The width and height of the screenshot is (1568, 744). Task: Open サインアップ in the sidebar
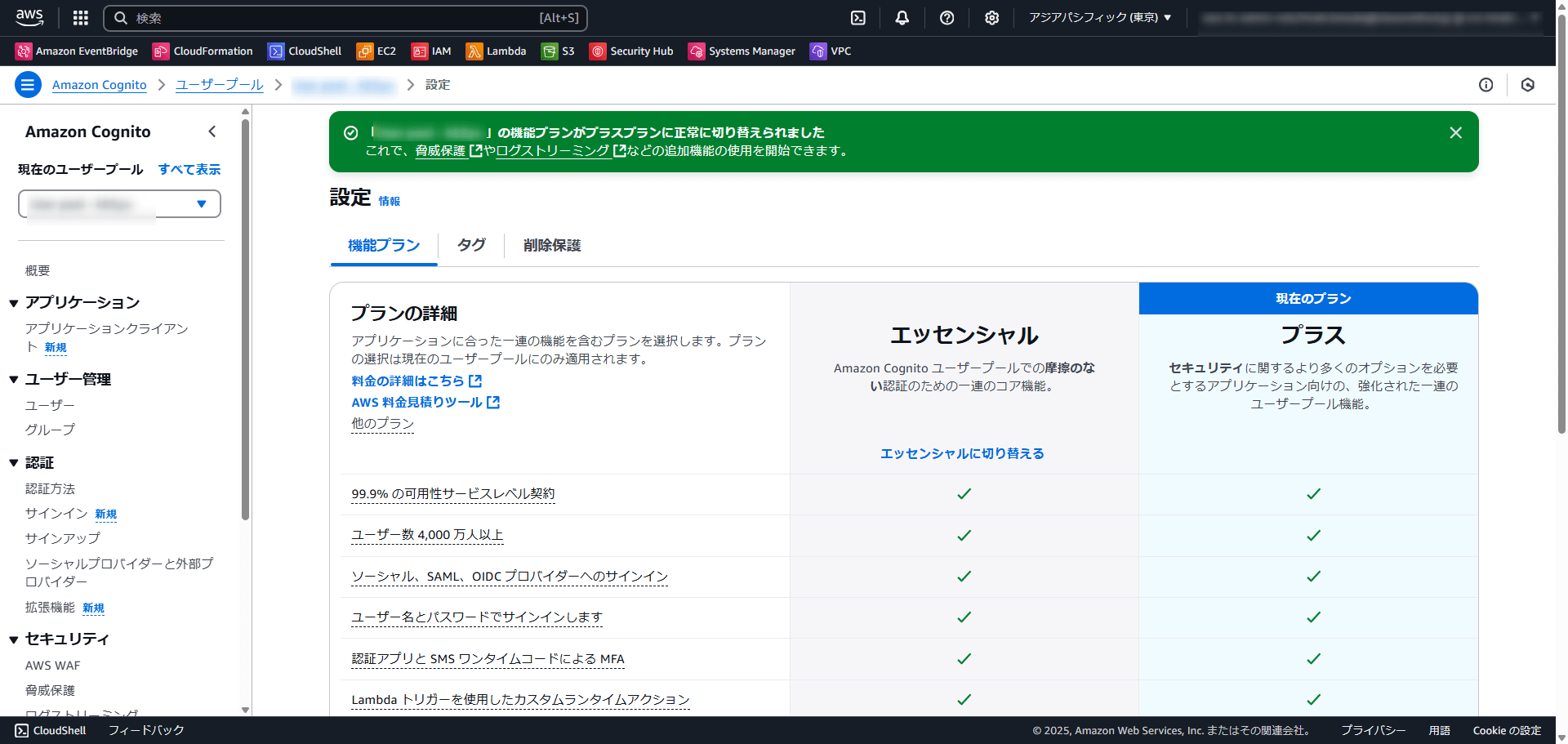point(63,538)
